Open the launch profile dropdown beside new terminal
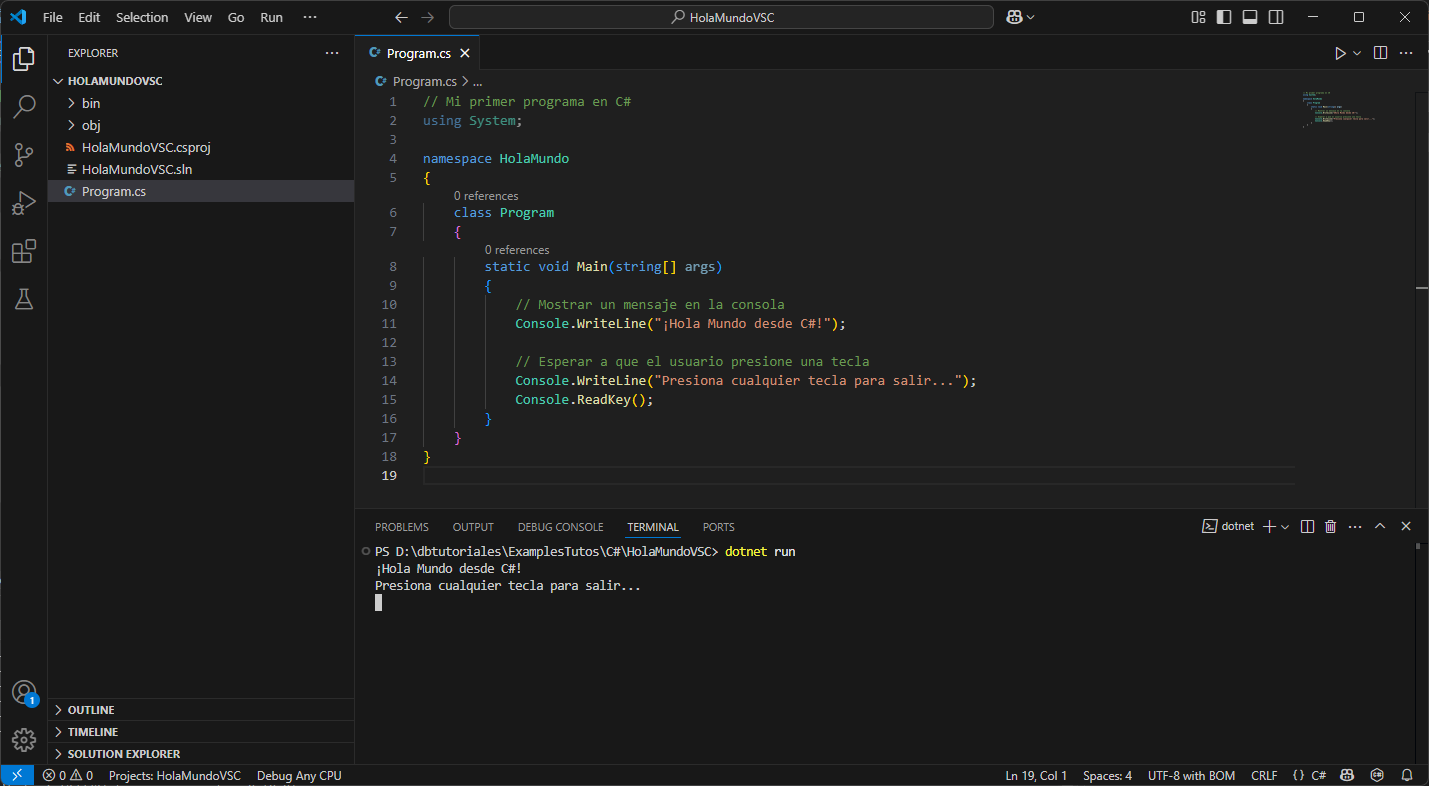The height and width of the screenshot is (786, 1429). [x=1285, y=527]
